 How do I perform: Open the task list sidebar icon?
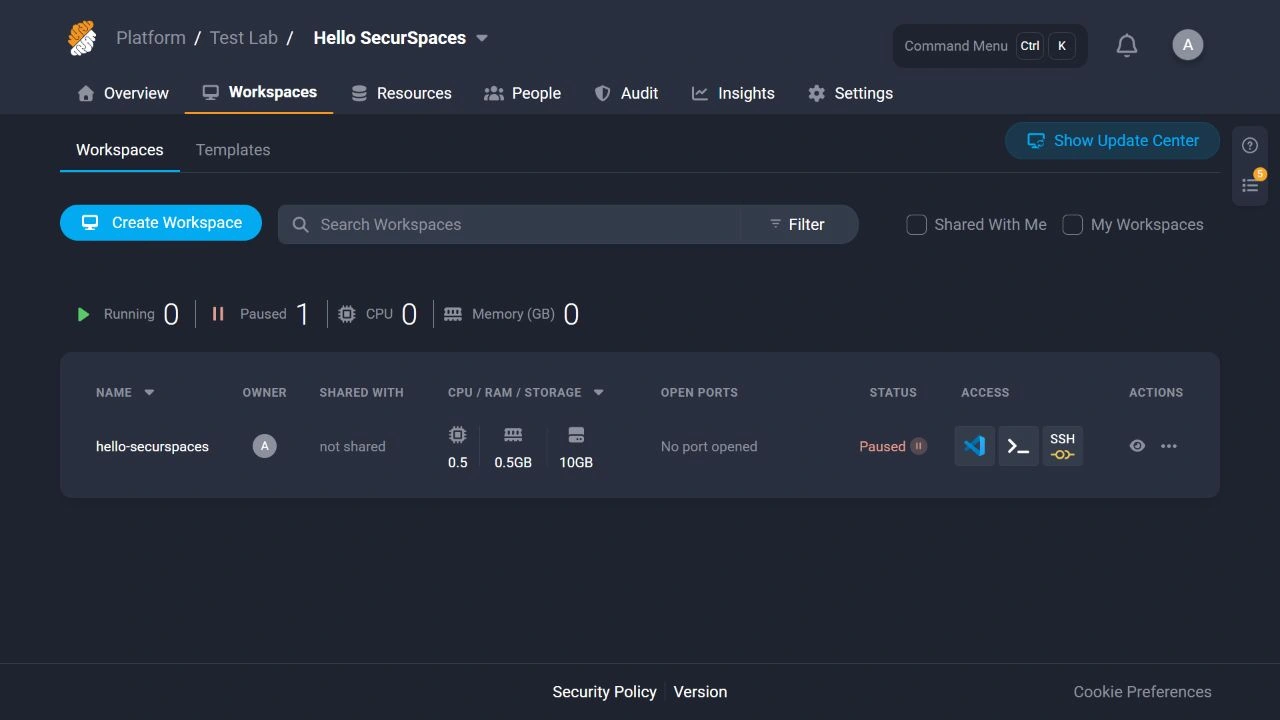pyautogui.click(x=1250, y=185)
